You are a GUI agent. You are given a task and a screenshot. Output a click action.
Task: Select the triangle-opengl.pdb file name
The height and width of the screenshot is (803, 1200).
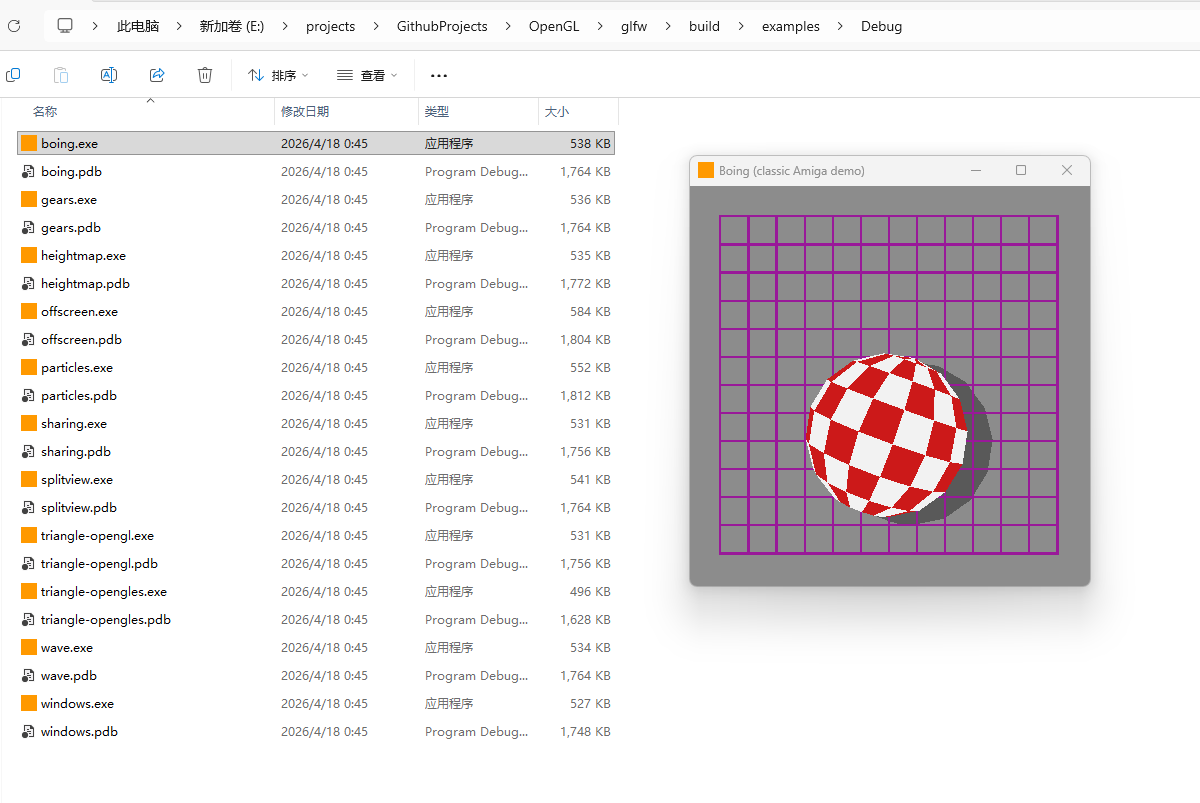[99, 563]
